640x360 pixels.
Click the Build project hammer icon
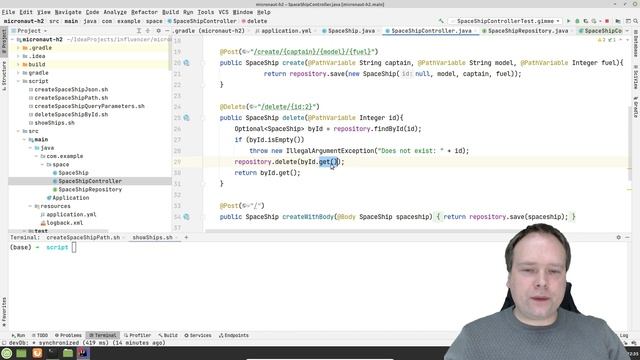441,21
